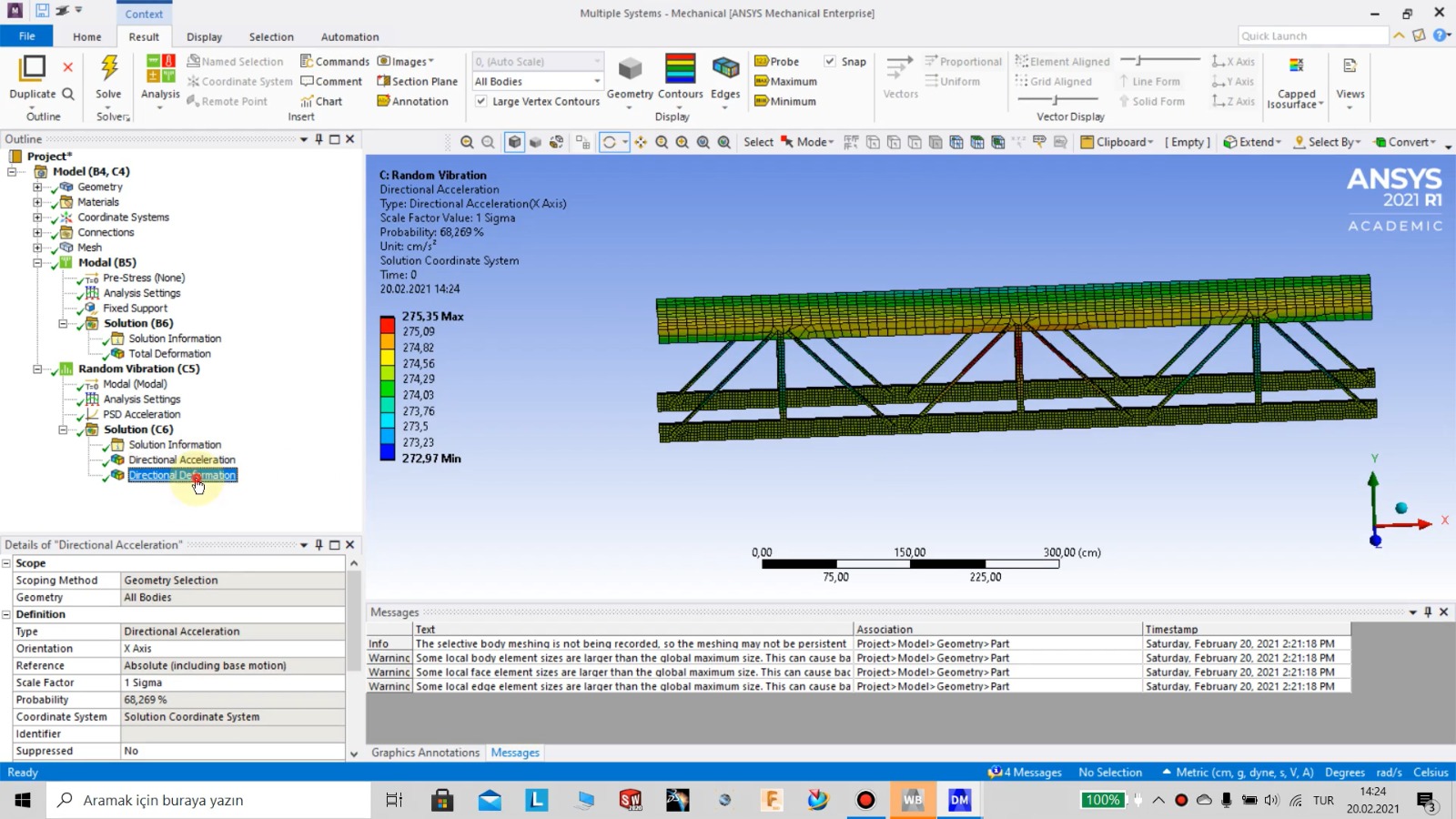Screen dimensions: 1456x819
Task: Collapse the Solution (C6) tree branch
Action: pyautogui.click(x=61, y=430)
